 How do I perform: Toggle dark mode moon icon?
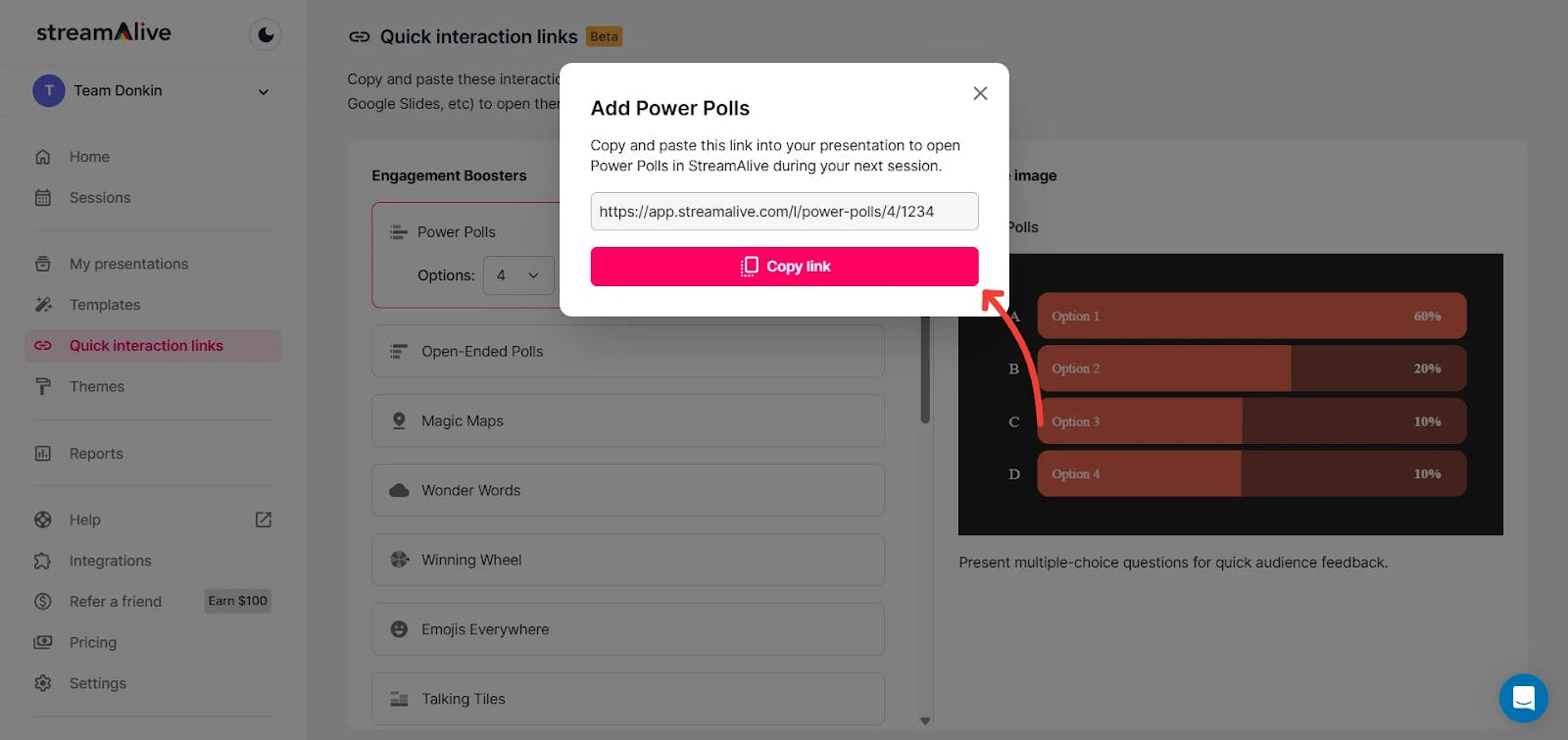tap(266, 35)
